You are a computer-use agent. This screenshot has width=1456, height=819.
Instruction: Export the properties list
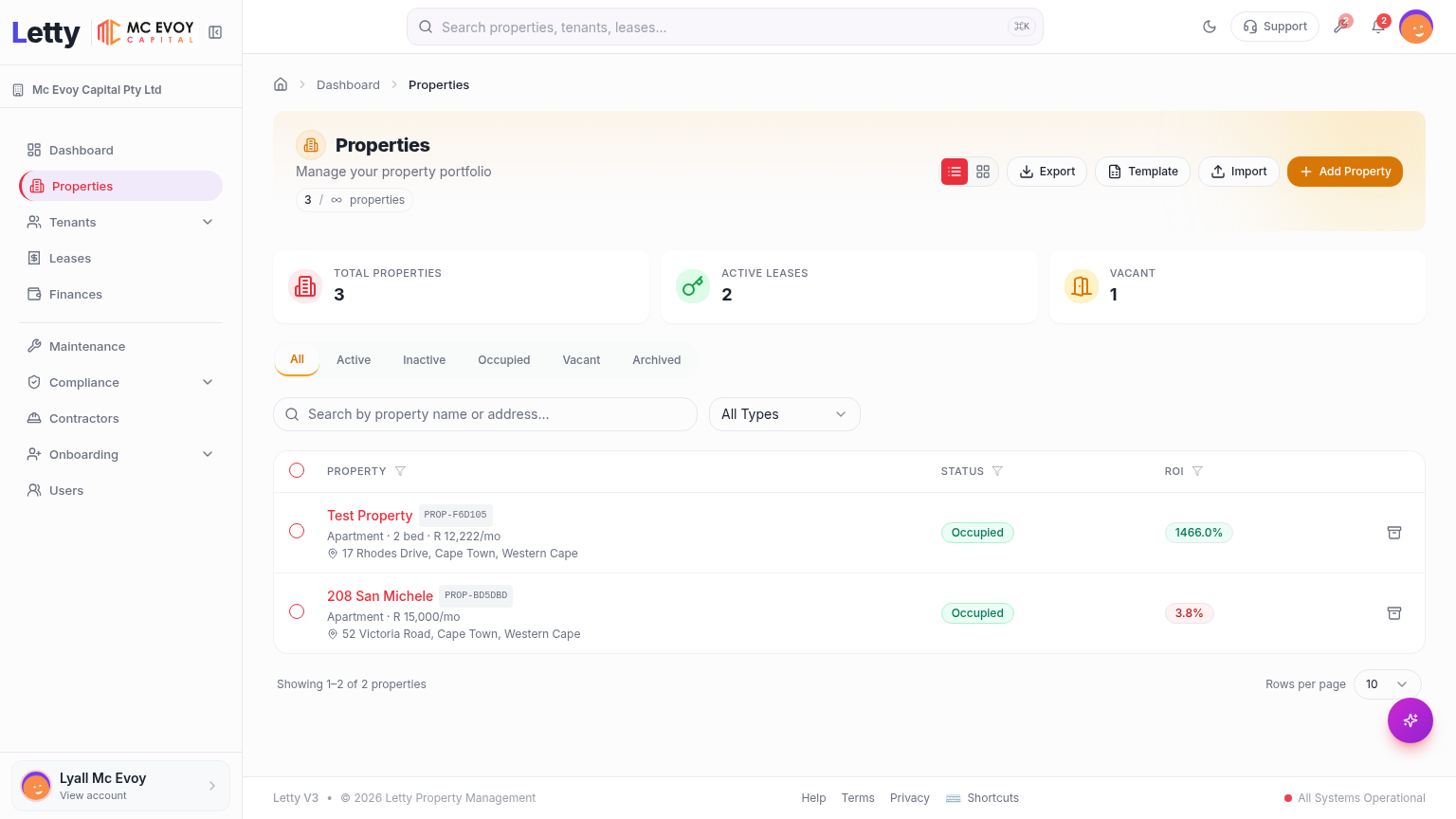pos(1046,172)
